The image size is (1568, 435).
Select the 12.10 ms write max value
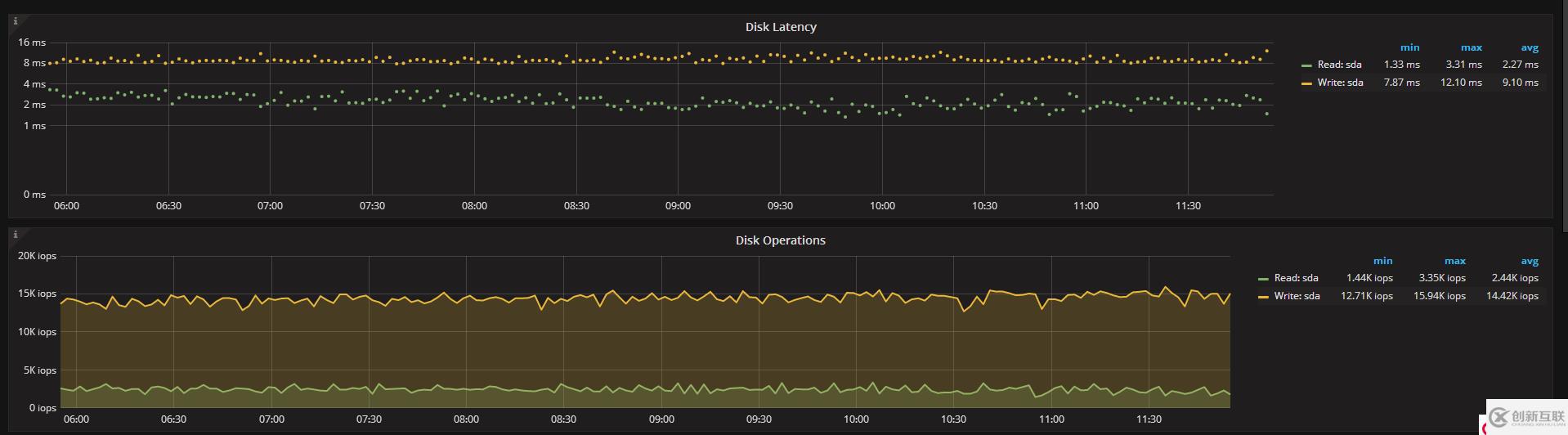click(x=1461, y=83)
